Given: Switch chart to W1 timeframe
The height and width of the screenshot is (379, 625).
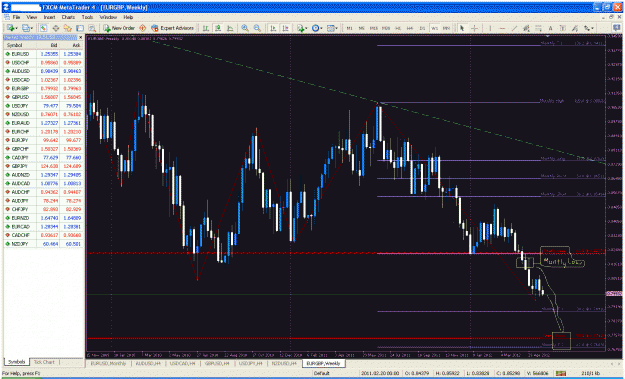Looking at the screenshot, I should tap(434, 28).
